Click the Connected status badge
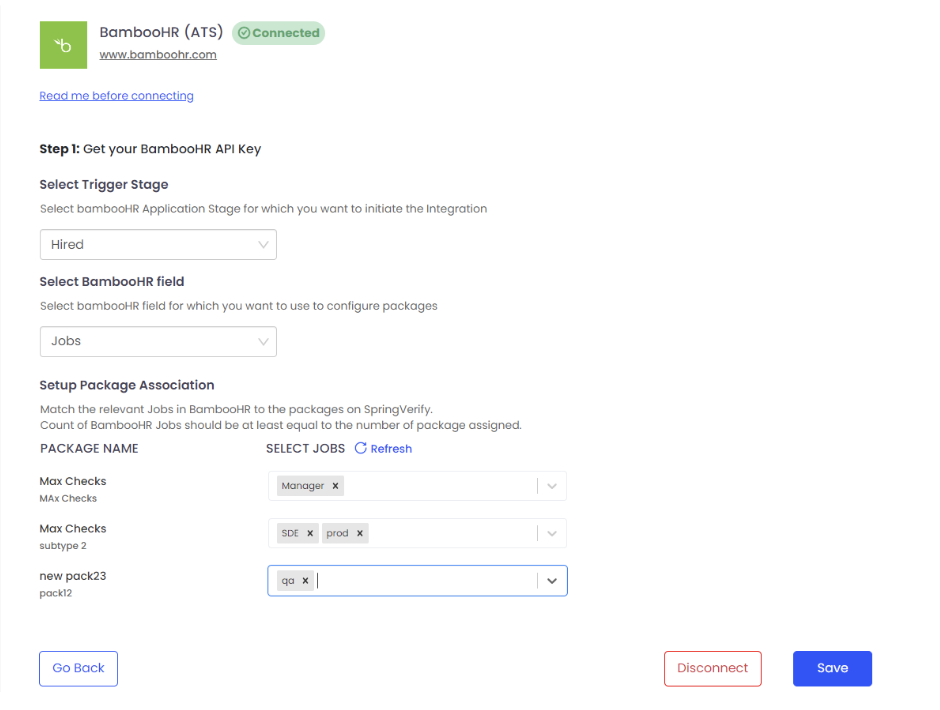Image resolution: width=940 pixels, height=710 pixels. coord(279,33)
